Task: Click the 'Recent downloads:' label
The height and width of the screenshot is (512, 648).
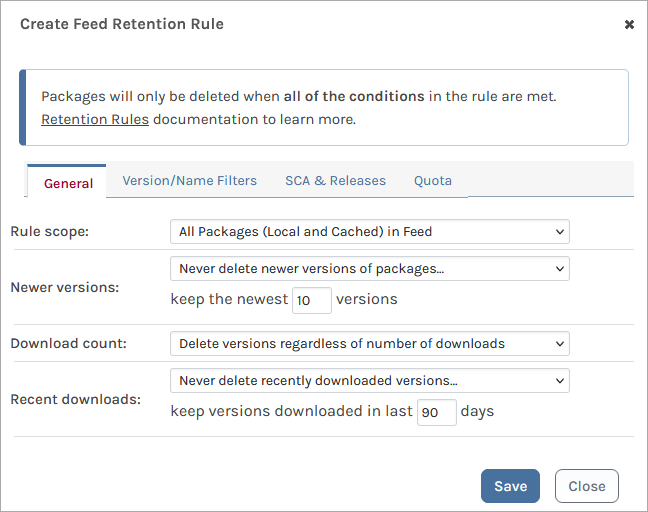Action: point(75,399)
